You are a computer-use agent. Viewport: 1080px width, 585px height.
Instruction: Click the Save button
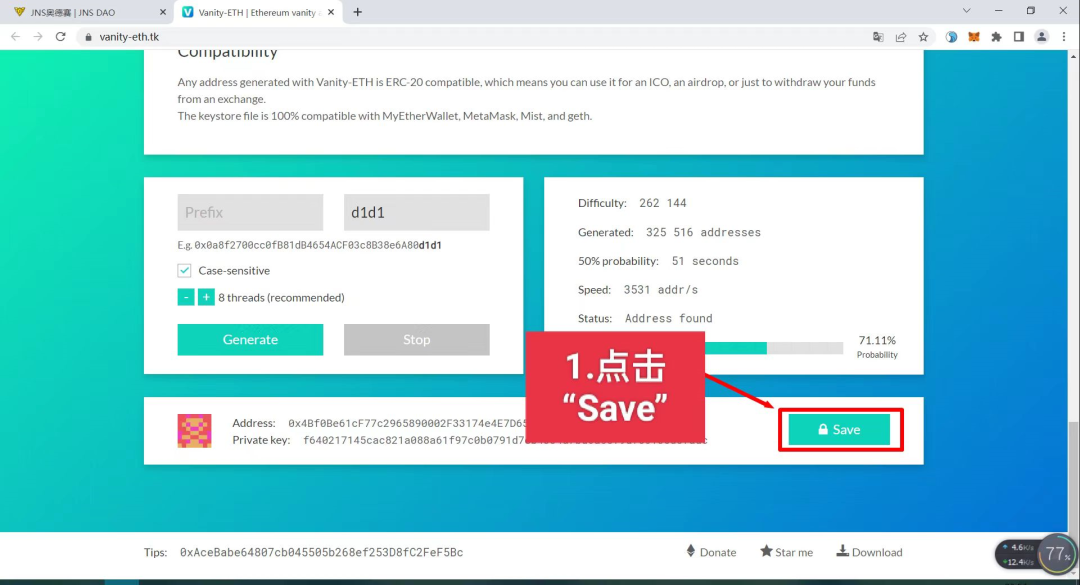839,429
